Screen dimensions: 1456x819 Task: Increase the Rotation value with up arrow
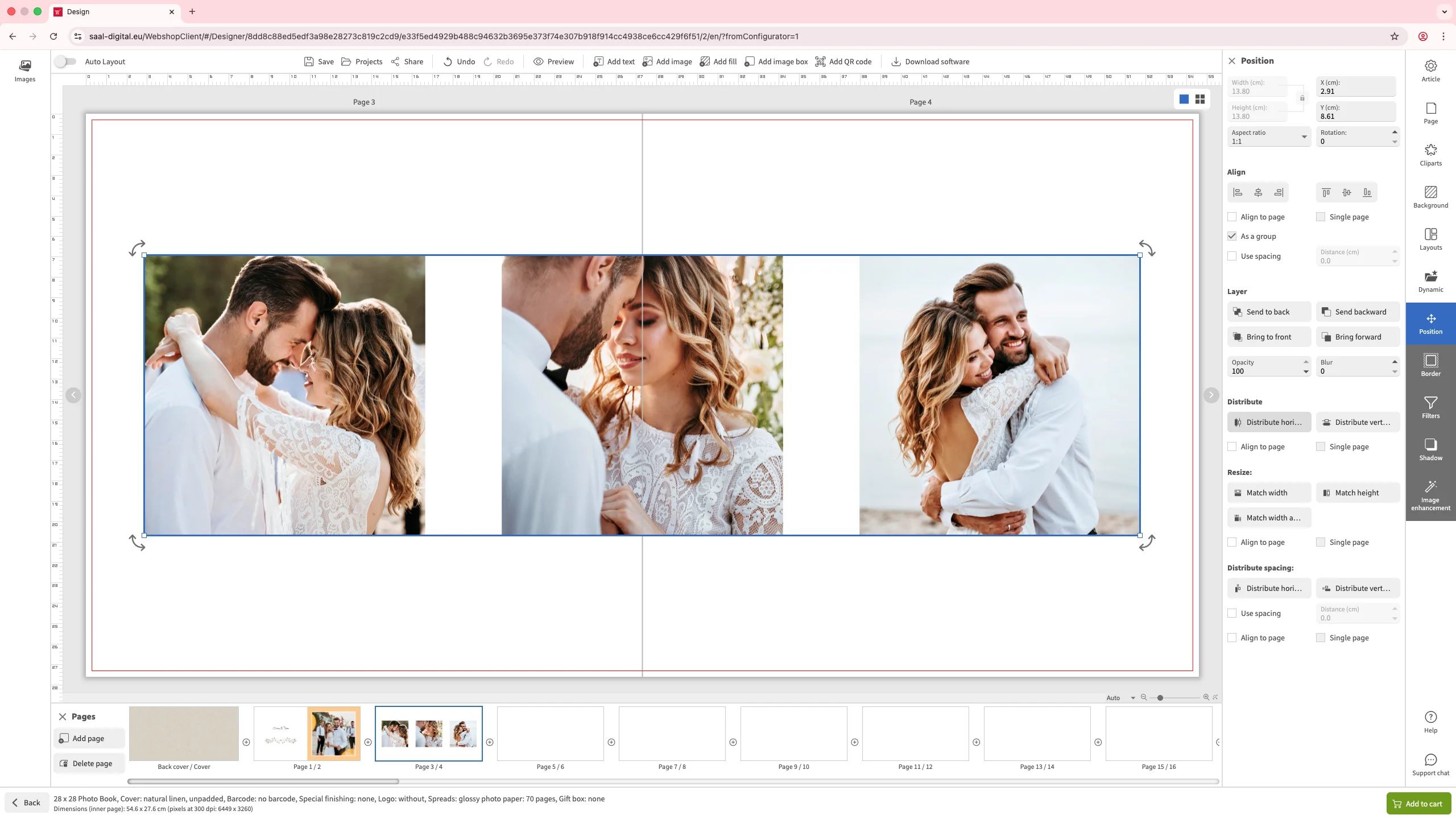pos(1395,132)
